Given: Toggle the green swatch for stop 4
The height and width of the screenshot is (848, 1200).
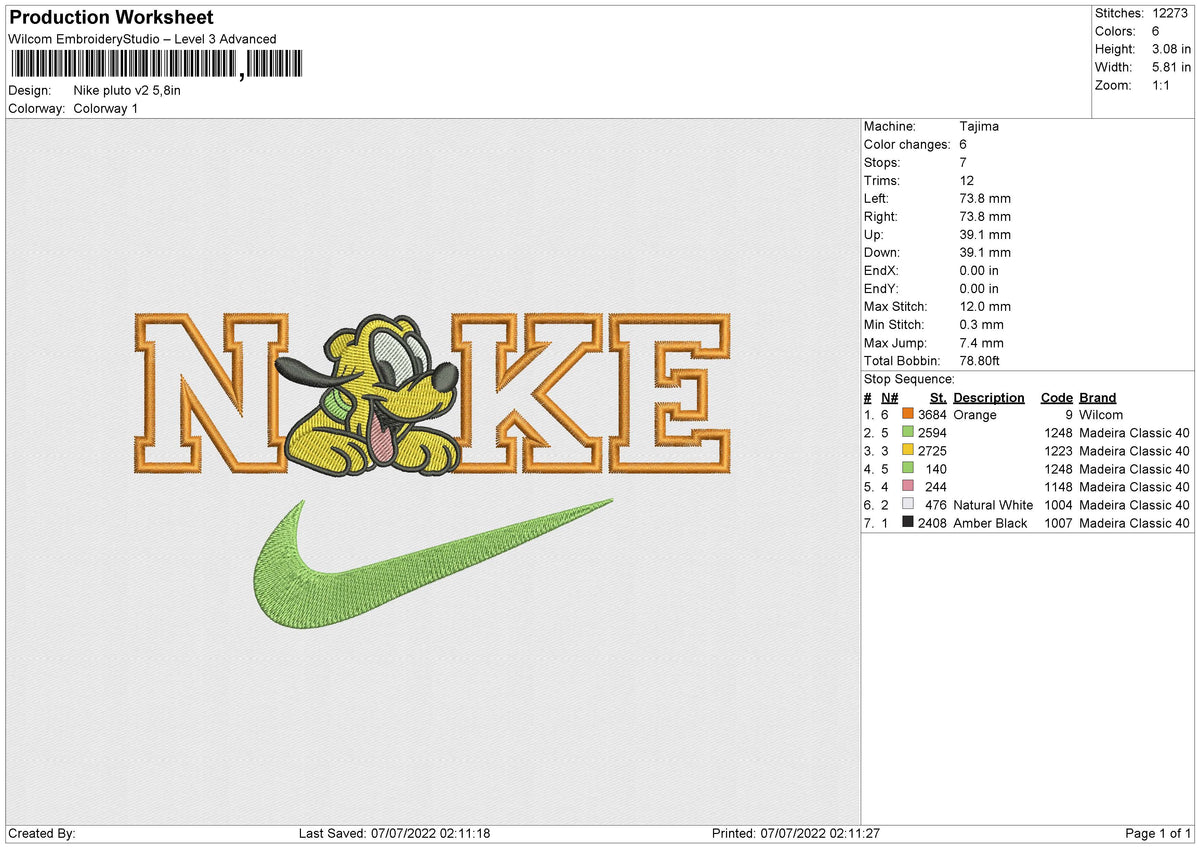Looking at the screenshot, I should tap(908, 469).
